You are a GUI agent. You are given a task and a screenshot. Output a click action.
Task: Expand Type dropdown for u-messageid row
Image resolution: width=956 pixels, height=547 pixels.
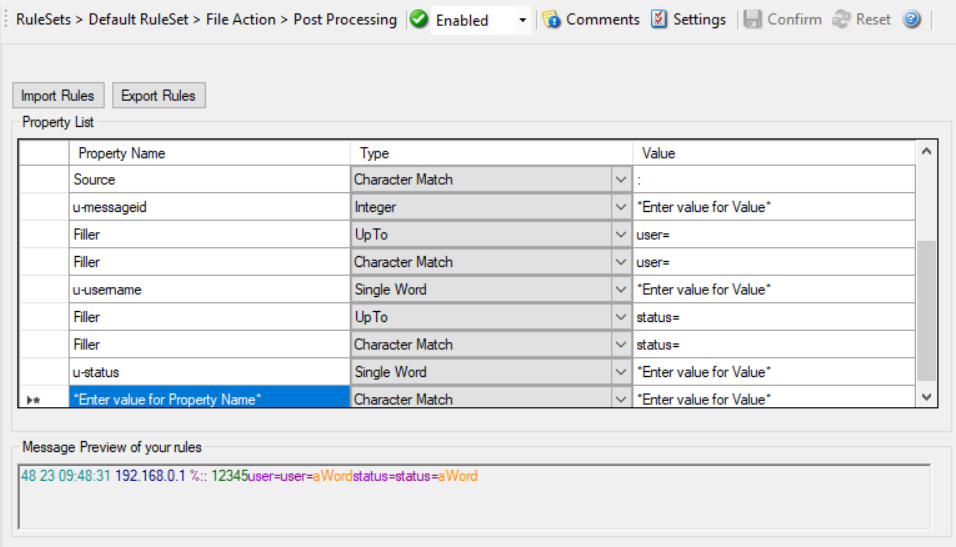coord(620,207)
